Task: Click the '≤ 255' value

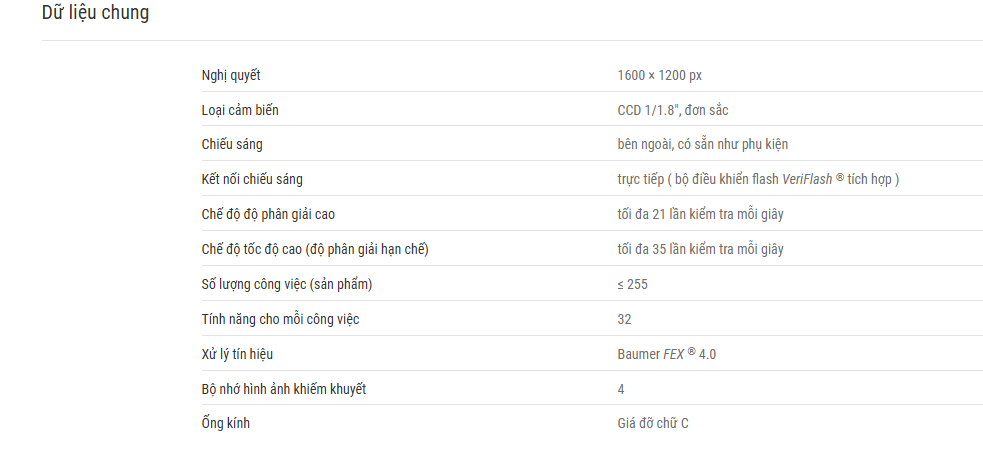Action: (633, 285)
